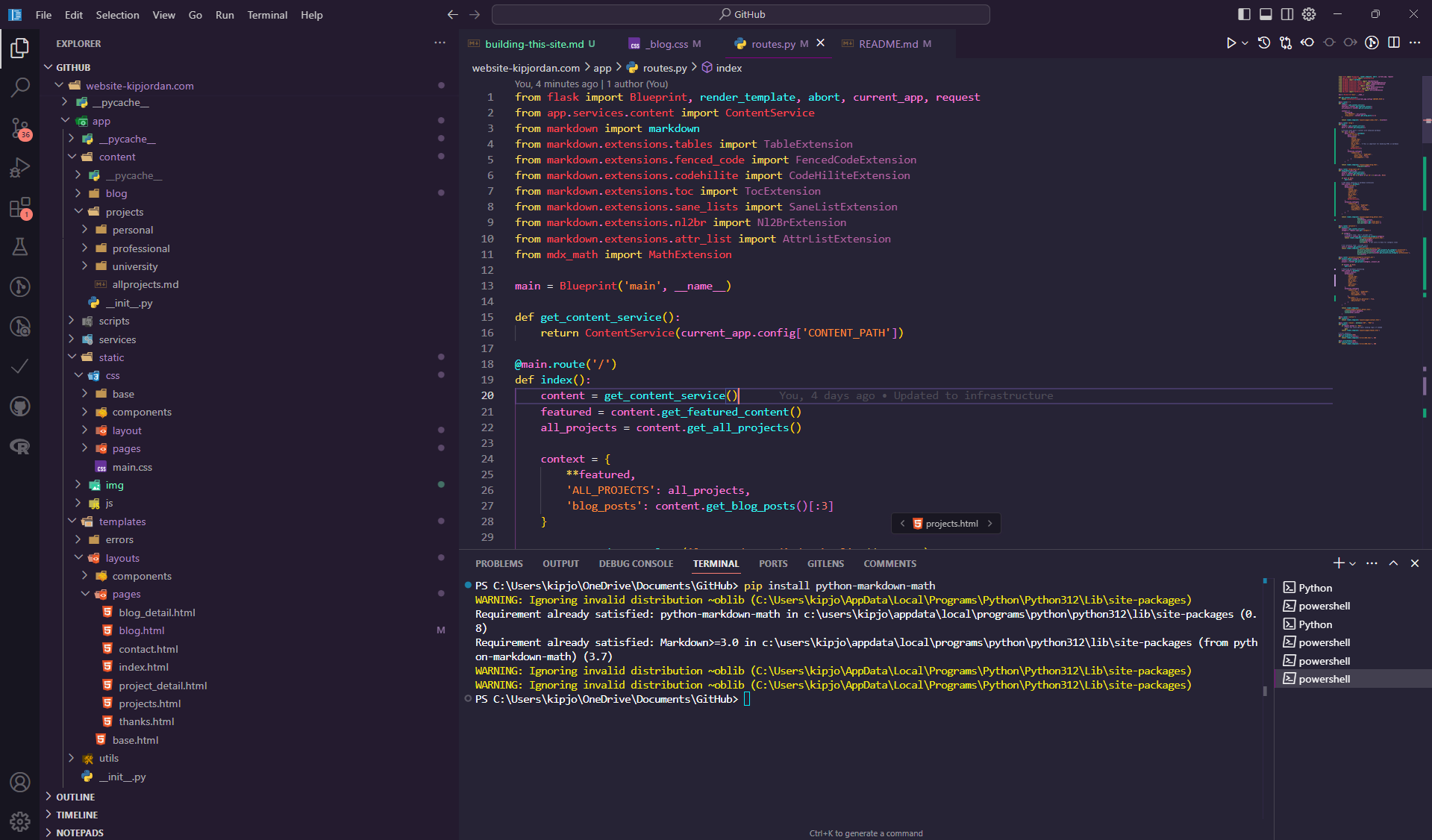
Task: Close the routes.py tab
Action: 820,43
